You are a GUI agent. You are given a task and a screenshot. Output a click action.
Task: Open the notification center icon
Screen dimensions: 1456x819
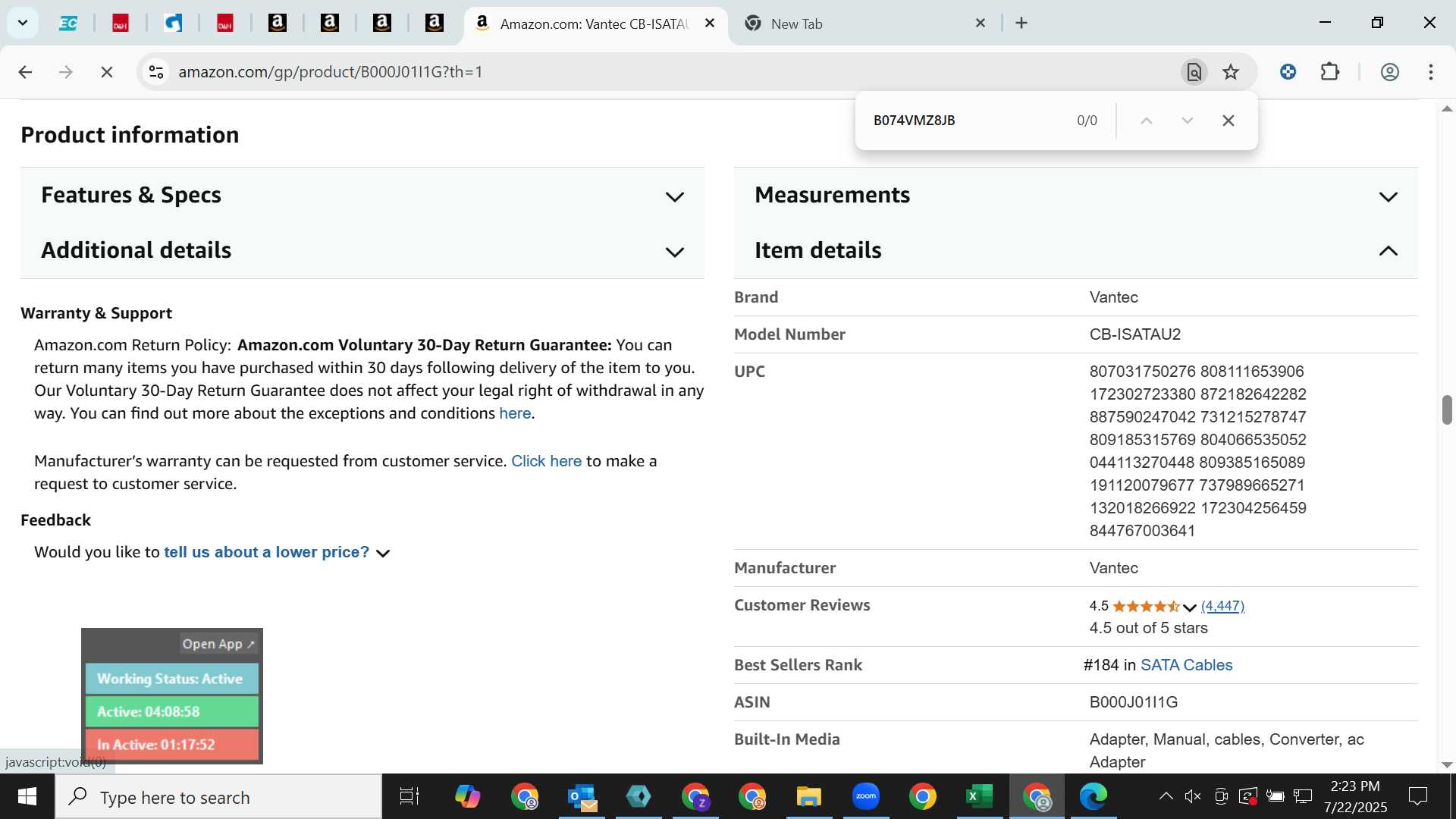tap(1417, 797)
